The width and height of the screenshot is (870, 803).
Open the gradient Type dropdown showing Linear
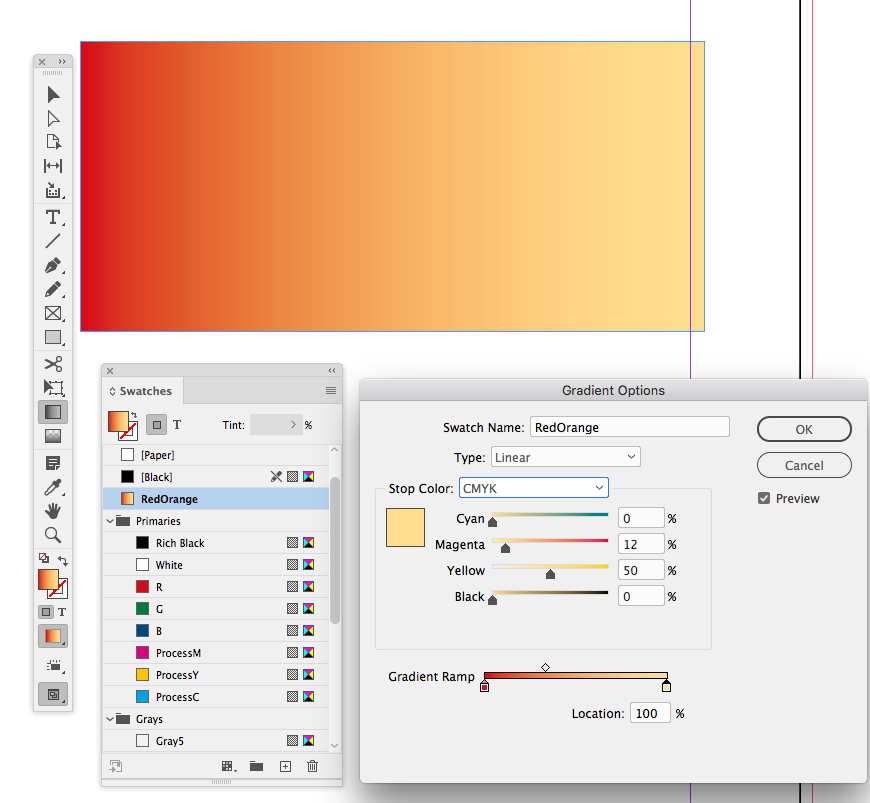565,456
